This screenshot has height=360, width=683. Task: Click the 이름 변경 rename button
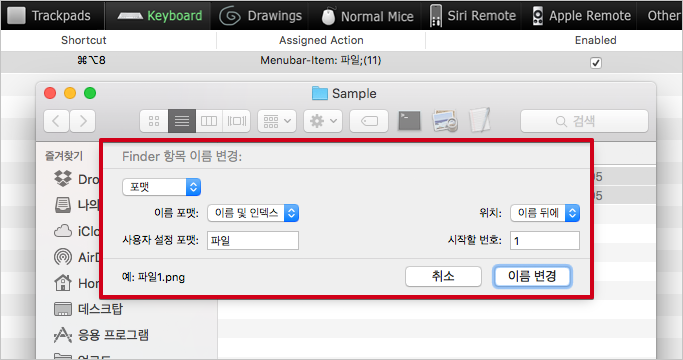pyautogui.click(x=532, y=276)
